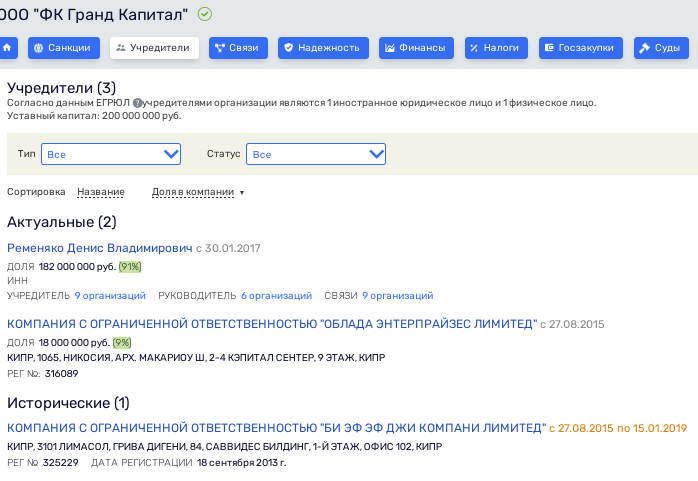Viewport: 698px width, 481px height.
Task: Open Ременяко Денис Владимирович profile
Action: click(100, 248)
